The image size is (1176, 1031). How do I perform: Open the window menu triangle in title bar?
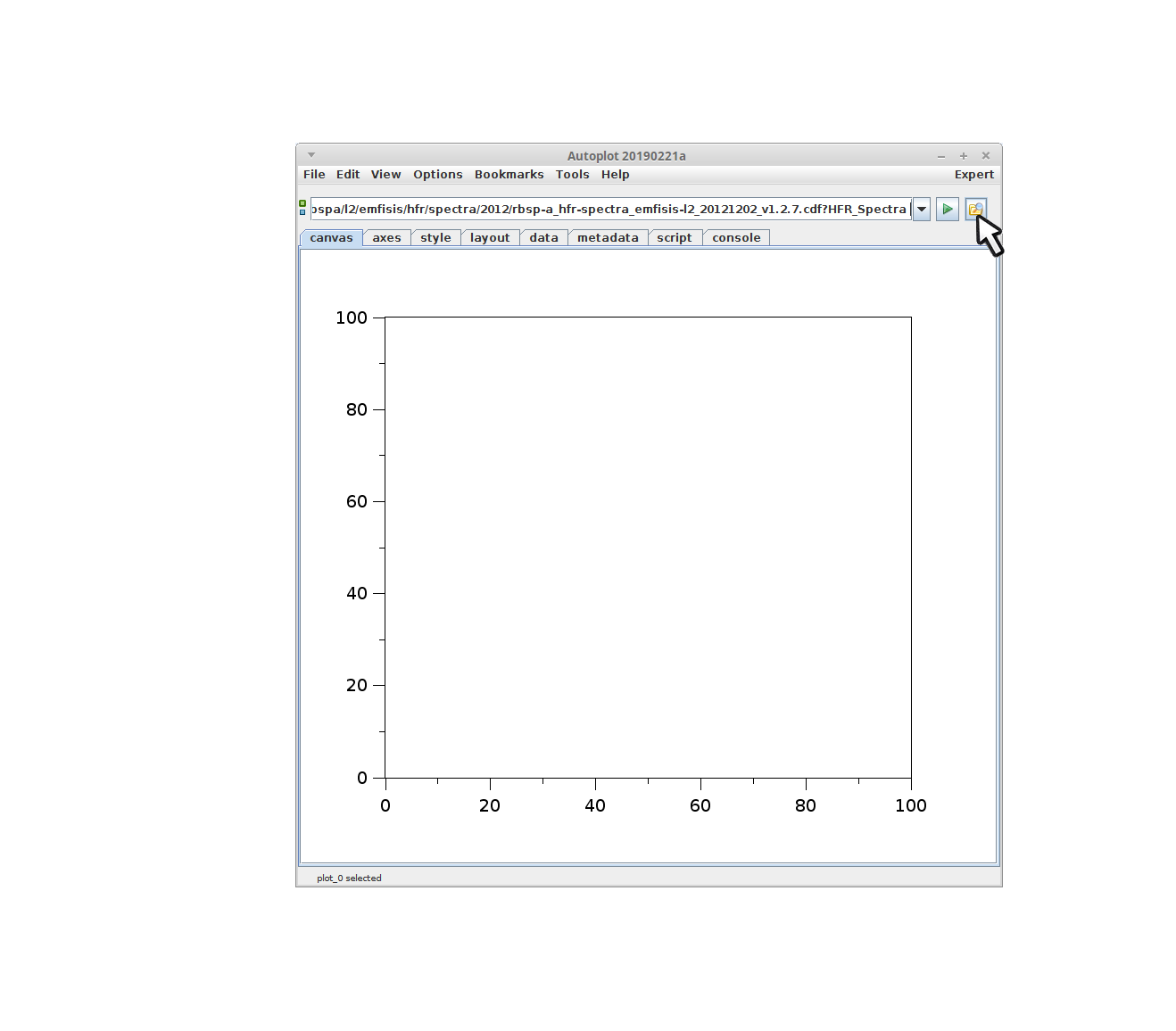coord(311,155)
